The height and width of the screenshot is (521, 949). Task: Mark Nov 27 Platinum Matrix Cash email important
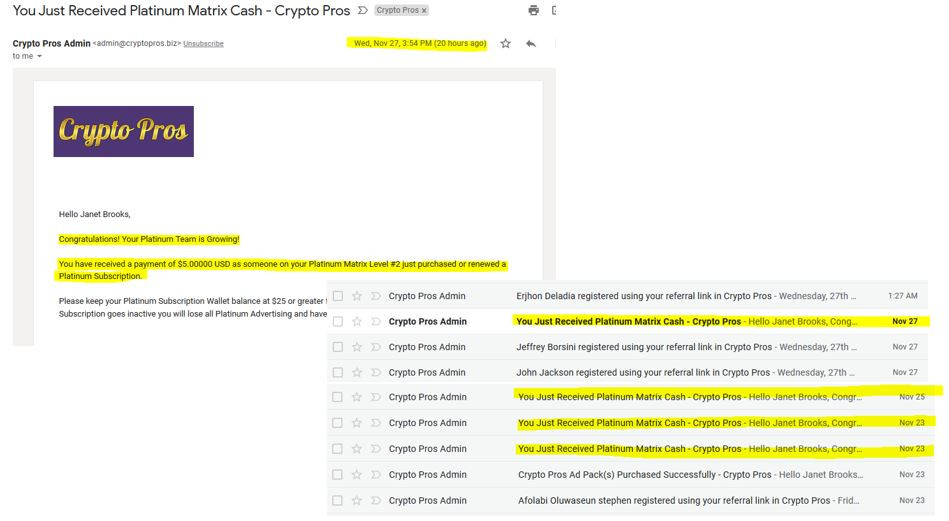(x=376, y=321)
